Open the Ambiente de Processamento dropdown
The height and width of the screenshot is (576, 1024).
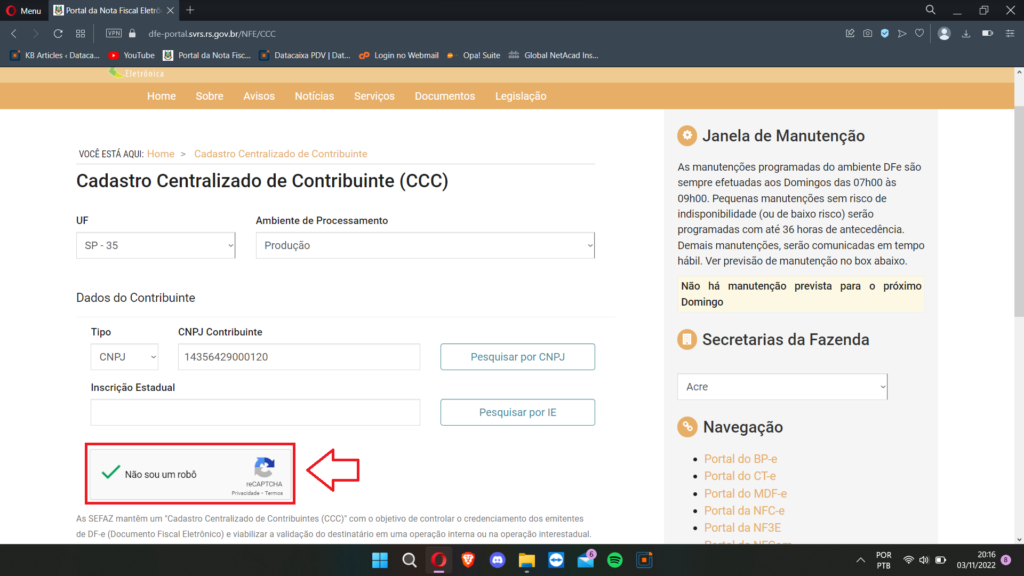[425, 245]
